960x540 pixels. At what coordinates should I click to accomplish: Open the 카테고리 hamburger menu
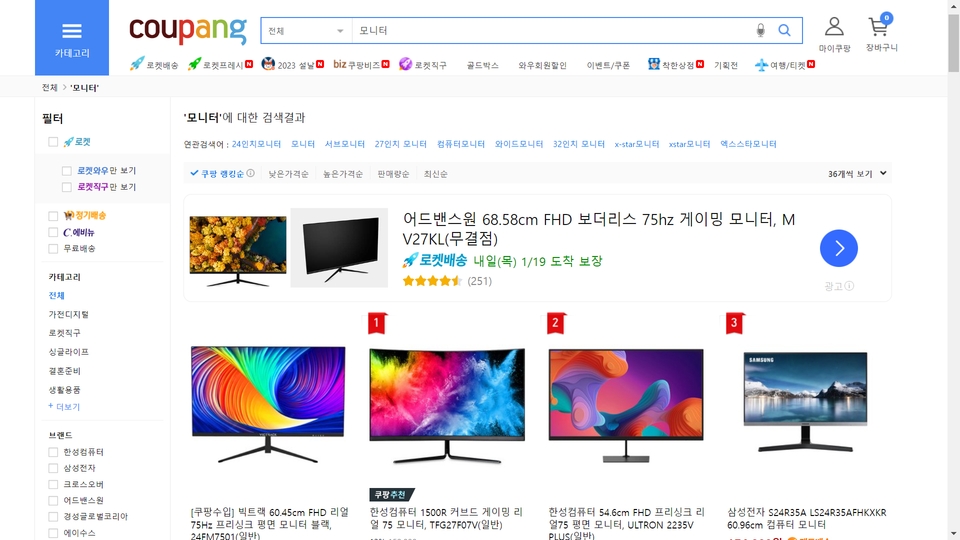(72, 37)
